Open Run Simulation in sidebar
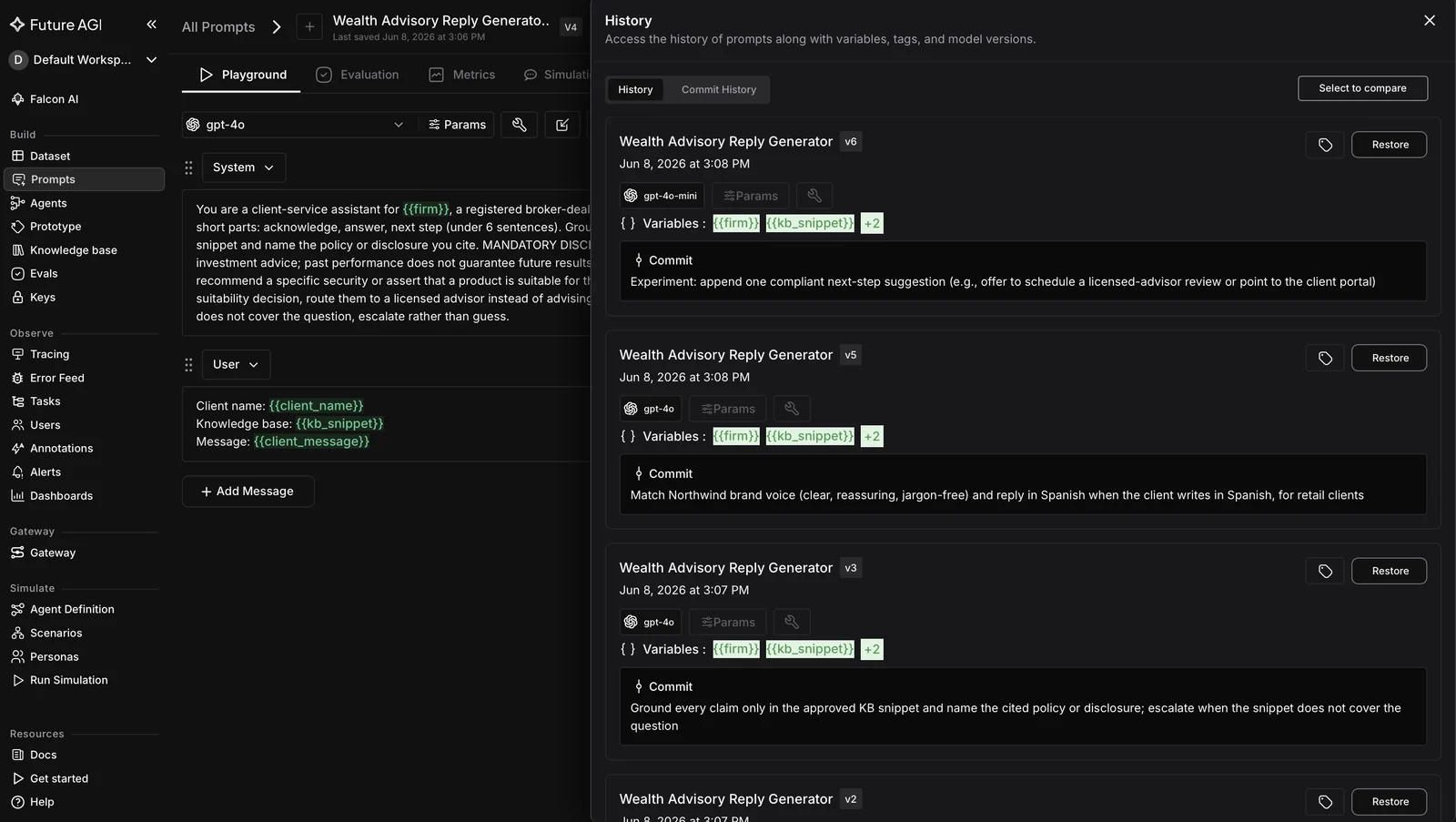Viewport: 1456px width, 822px height. point(83,680)
